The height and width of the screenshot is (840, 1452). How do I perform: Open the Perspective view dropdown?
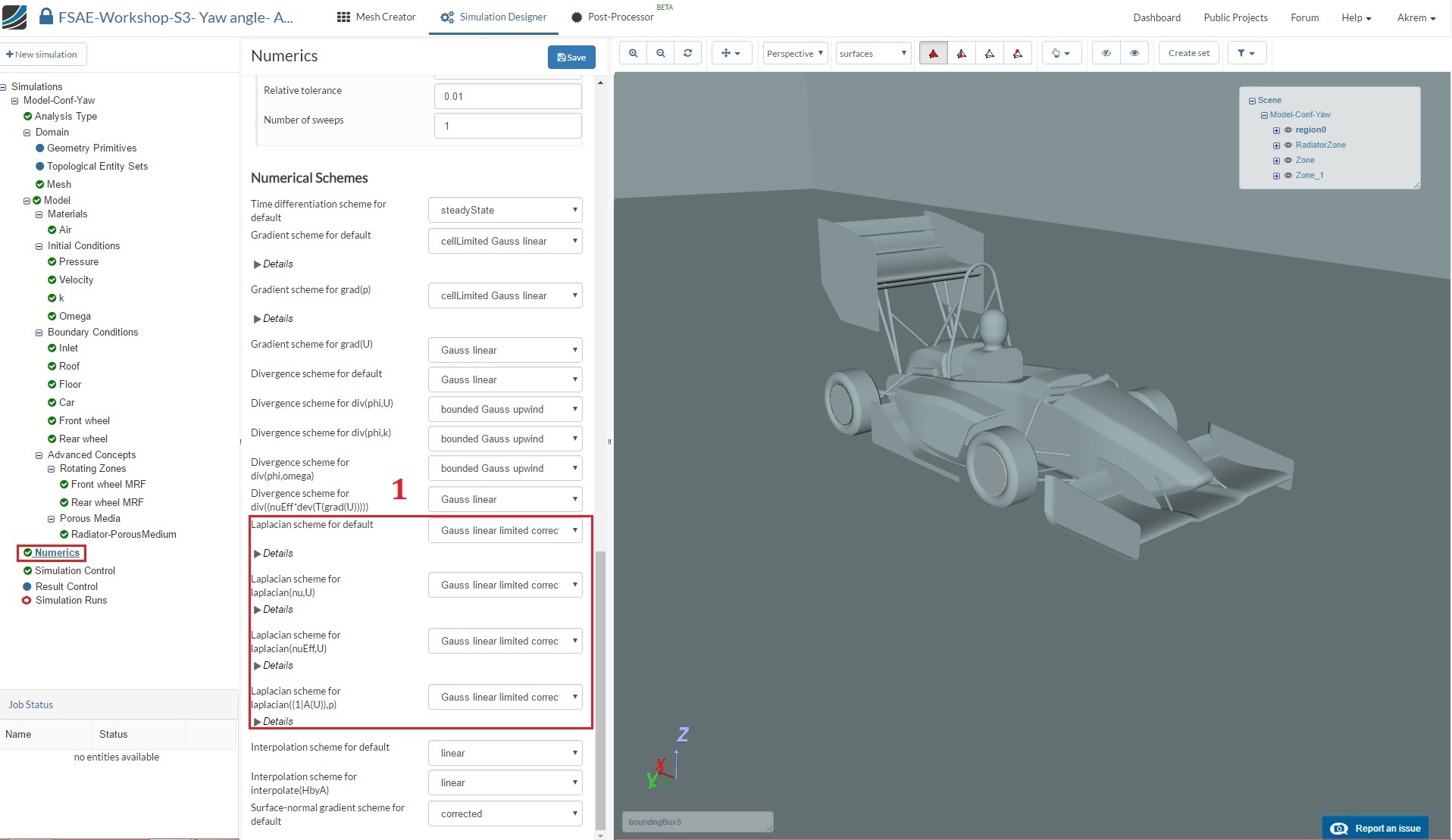794,53
